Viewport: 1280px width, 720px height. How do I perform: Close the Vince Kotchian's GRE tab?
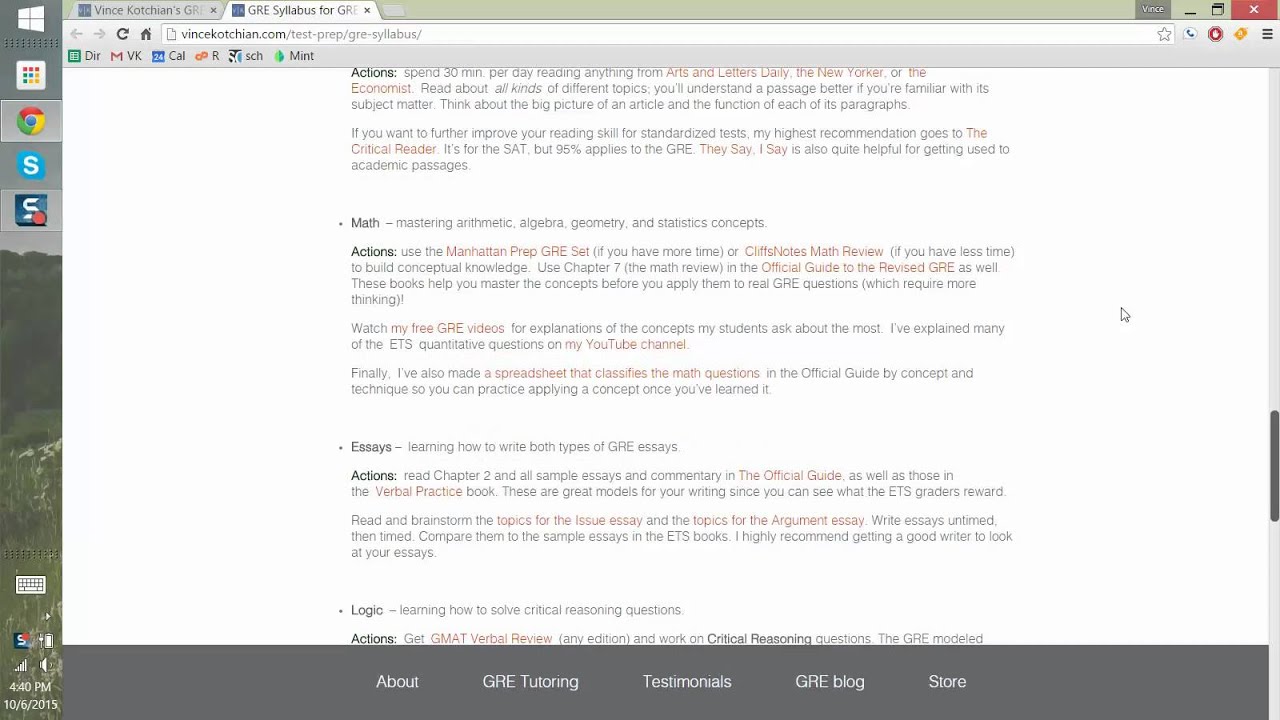[213, 10]
